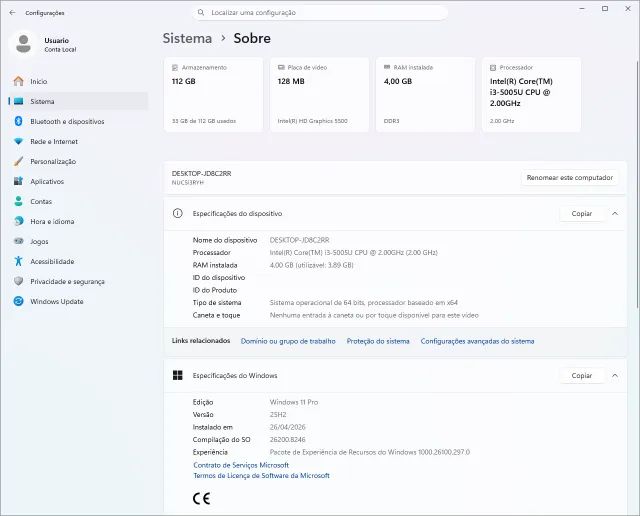Open the Usuario profile avatar
The image size is (640, 516).
[x=23, y=44]
